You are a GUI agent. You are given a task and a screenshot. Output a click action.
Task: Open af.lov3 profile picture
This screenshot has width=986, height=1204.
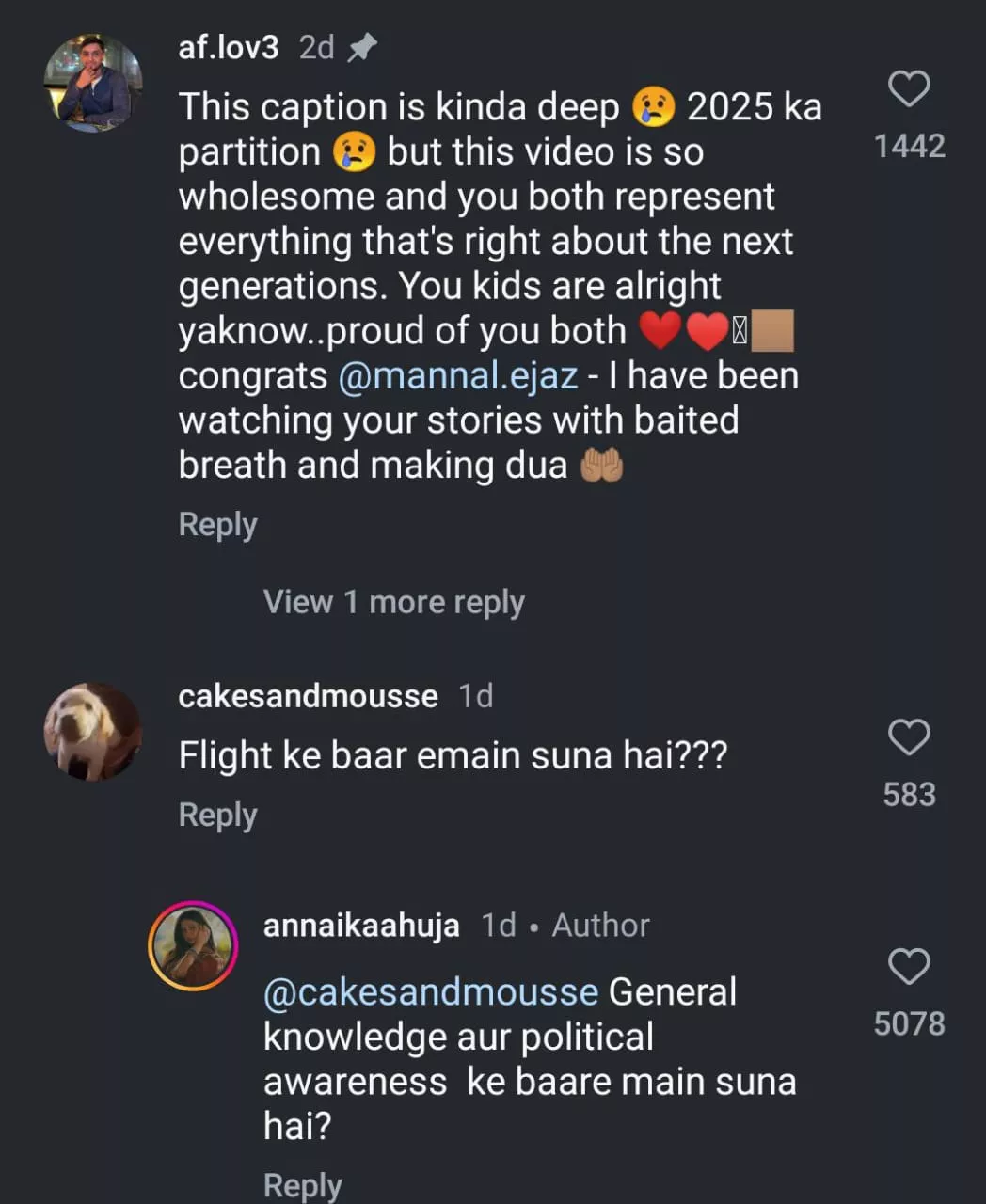coord(92,83)
